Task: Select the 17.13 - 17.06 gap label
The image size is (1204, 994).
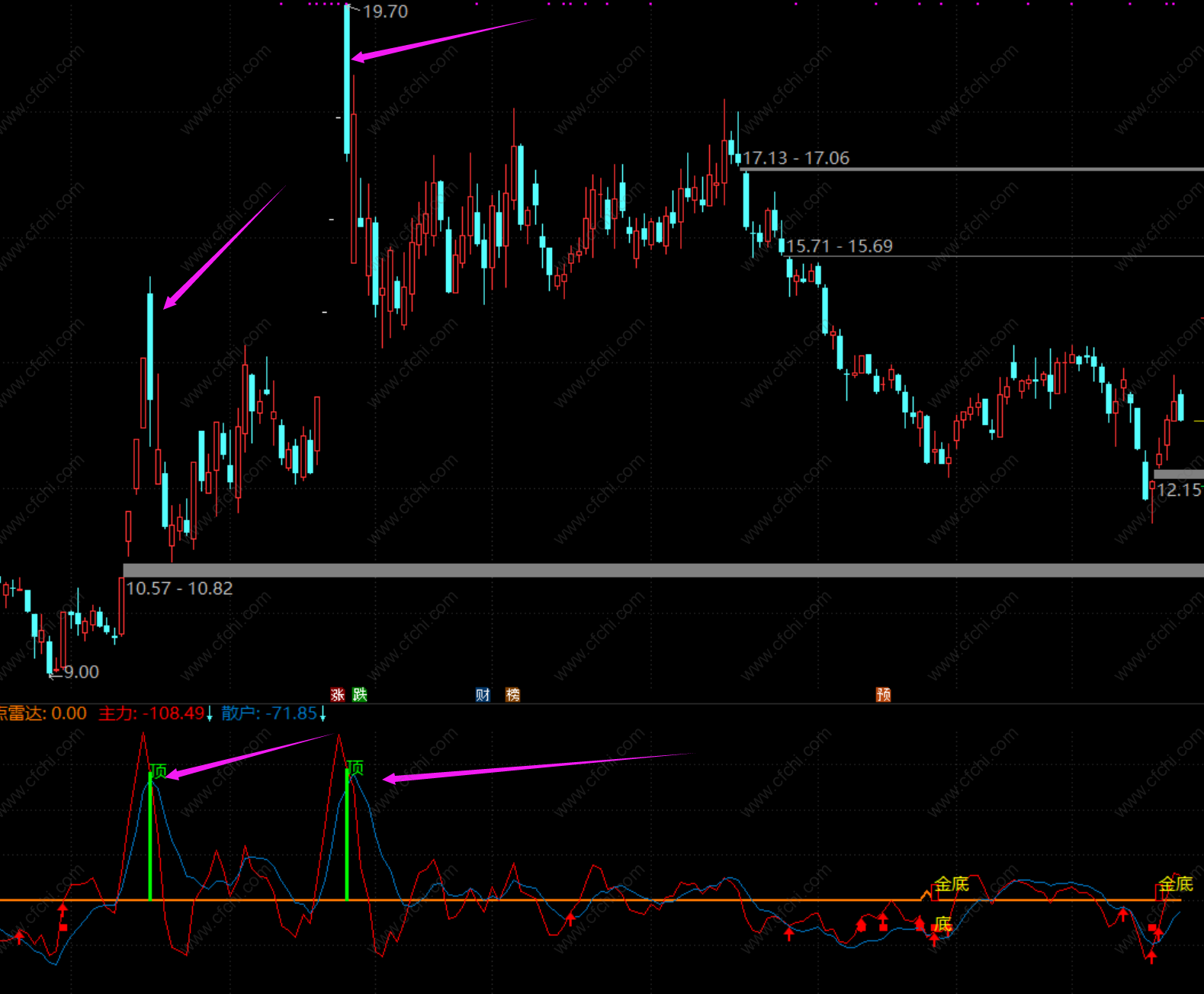Action: pos(796,158)
